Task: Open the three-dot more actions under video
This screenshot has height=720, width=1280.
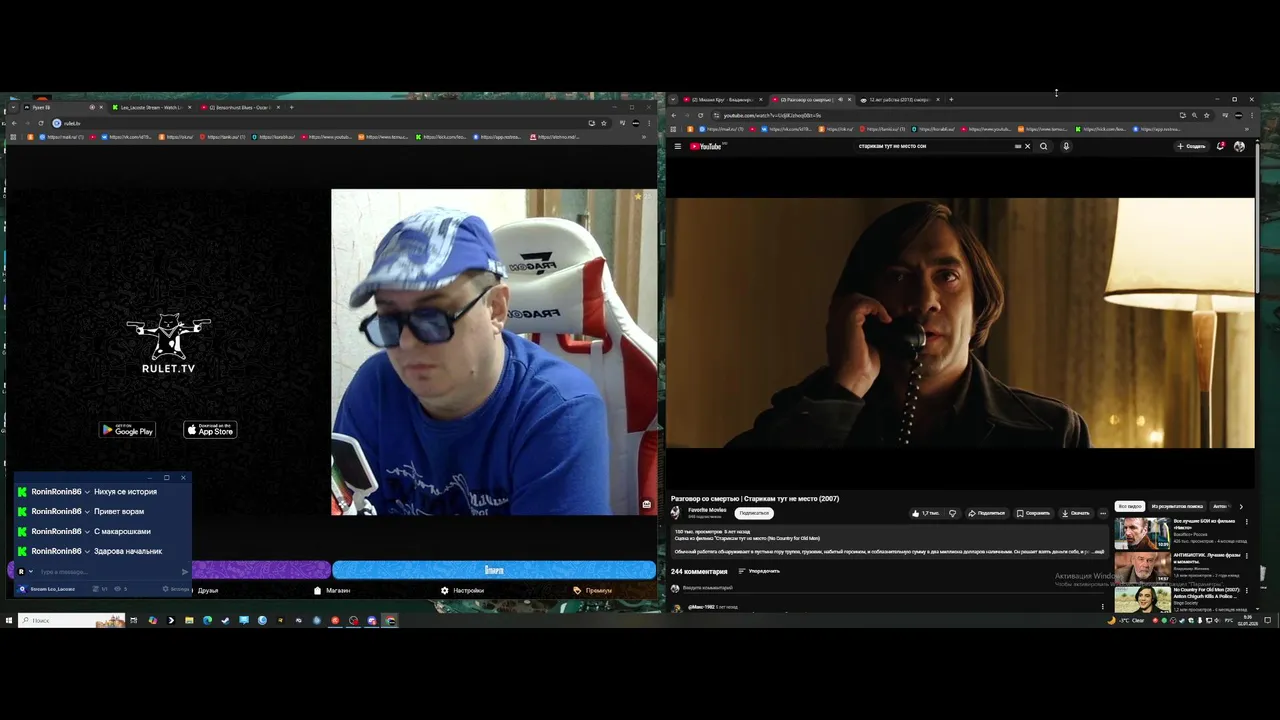Action: tap(1103, 513)
